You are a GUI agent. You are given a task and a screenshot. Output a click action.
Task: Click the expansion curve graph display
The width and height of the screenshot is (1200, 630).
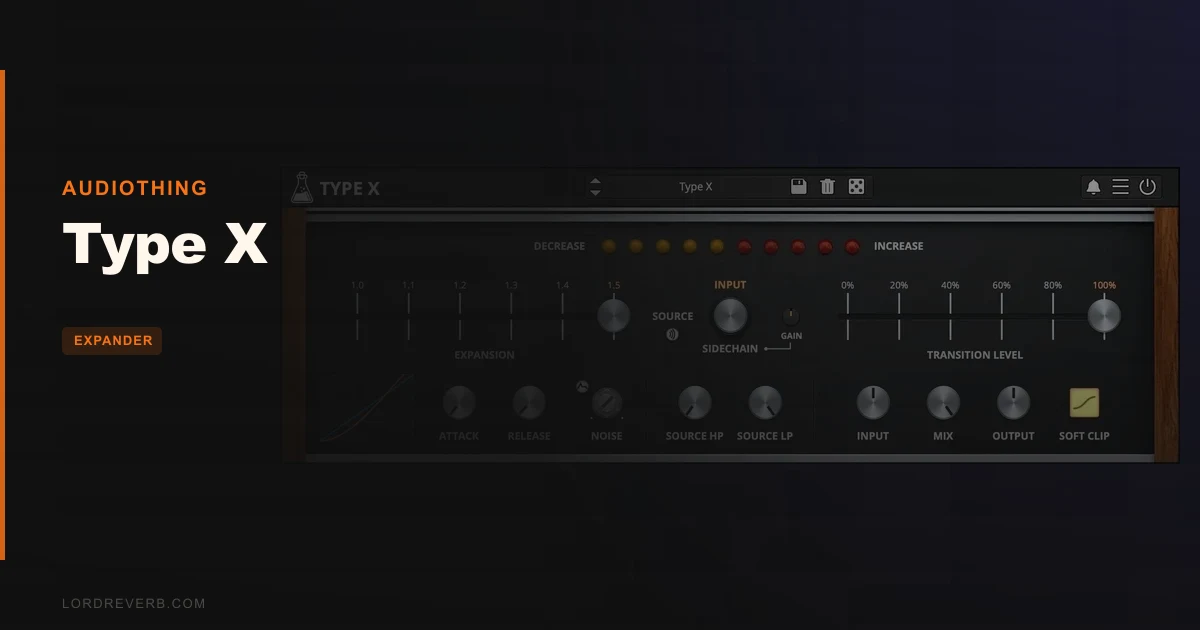pos(366,407)
